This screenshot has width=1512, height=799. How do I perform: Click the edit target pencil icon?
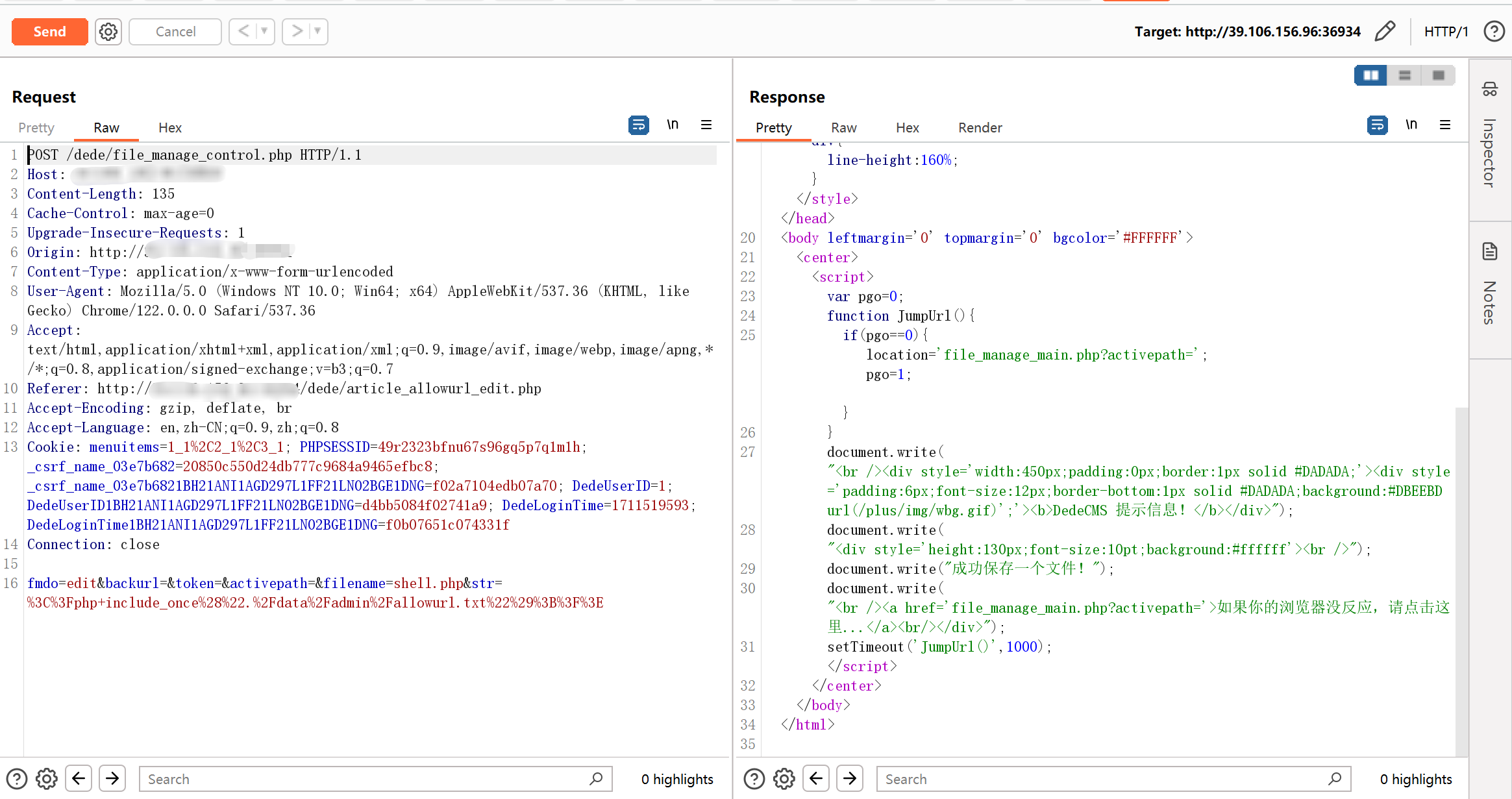click(1384, 31)
